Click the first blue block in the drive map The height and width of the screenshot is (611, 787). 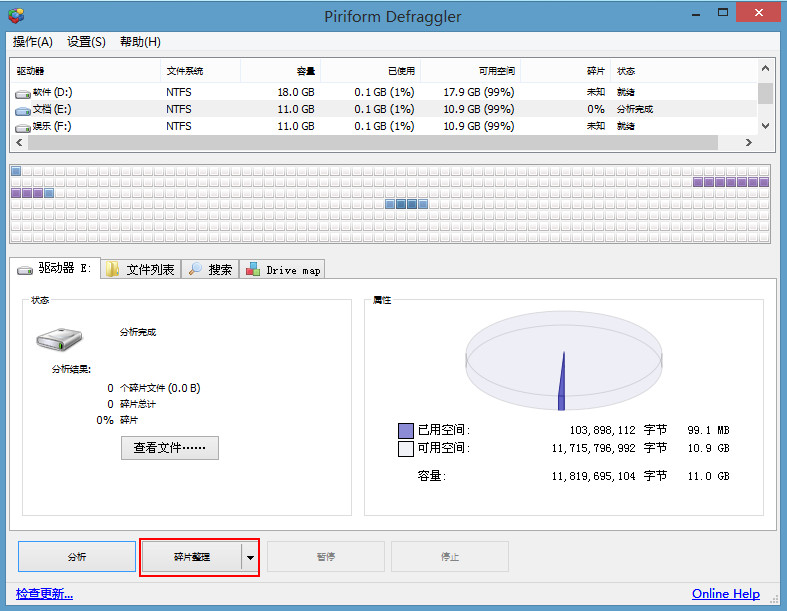coord(16,171)
